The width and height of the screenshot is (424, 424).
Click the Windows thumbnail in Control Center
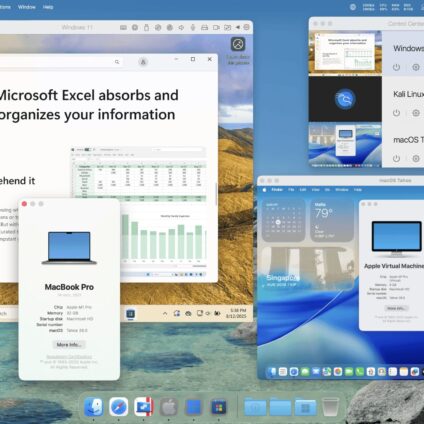(345, 52)
